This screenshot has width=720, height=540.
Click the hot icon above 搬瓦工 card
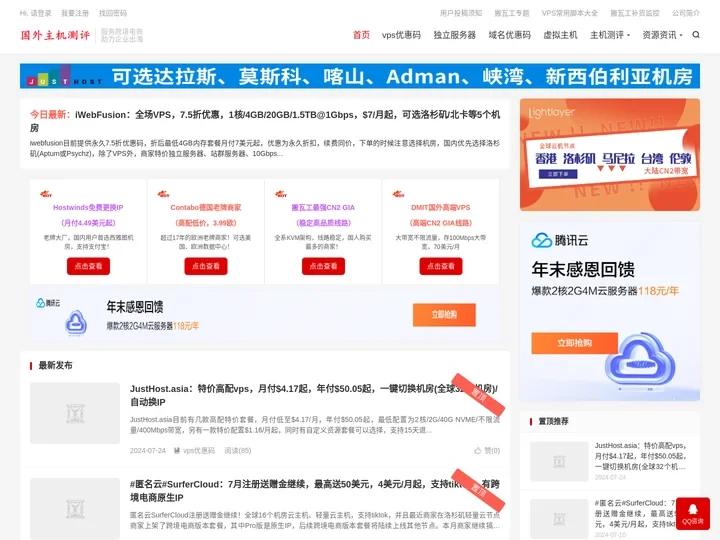click(x=281, y=194)
